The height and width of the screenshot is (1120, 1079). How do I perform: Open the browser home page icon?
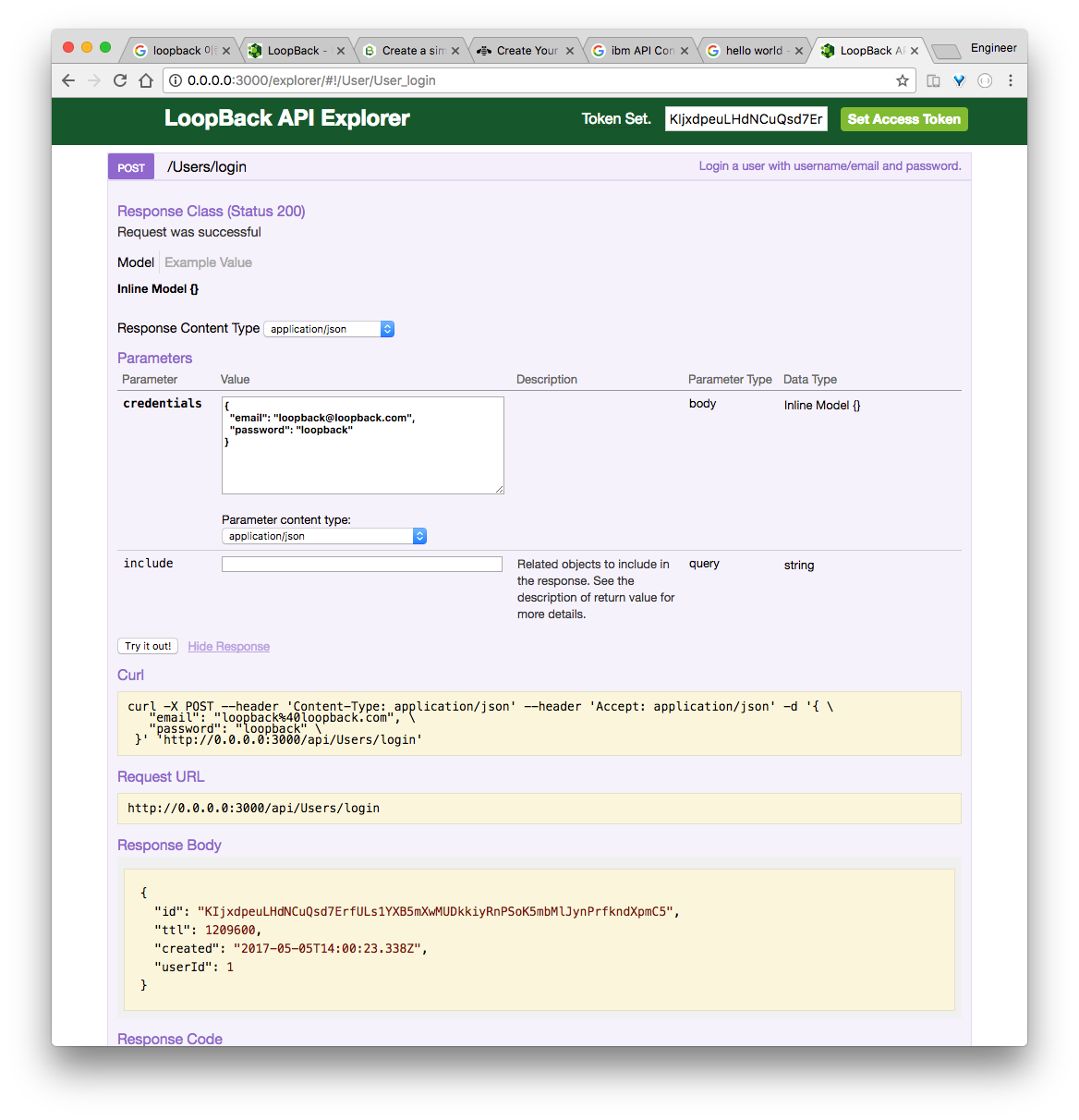pos(146,80)
